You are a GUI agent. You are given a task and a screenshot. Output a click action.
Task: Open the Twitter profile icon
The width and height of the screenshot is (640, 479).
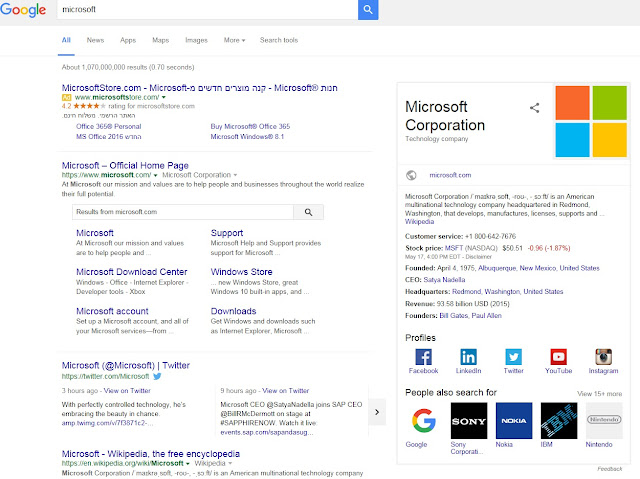coord(513,357)
